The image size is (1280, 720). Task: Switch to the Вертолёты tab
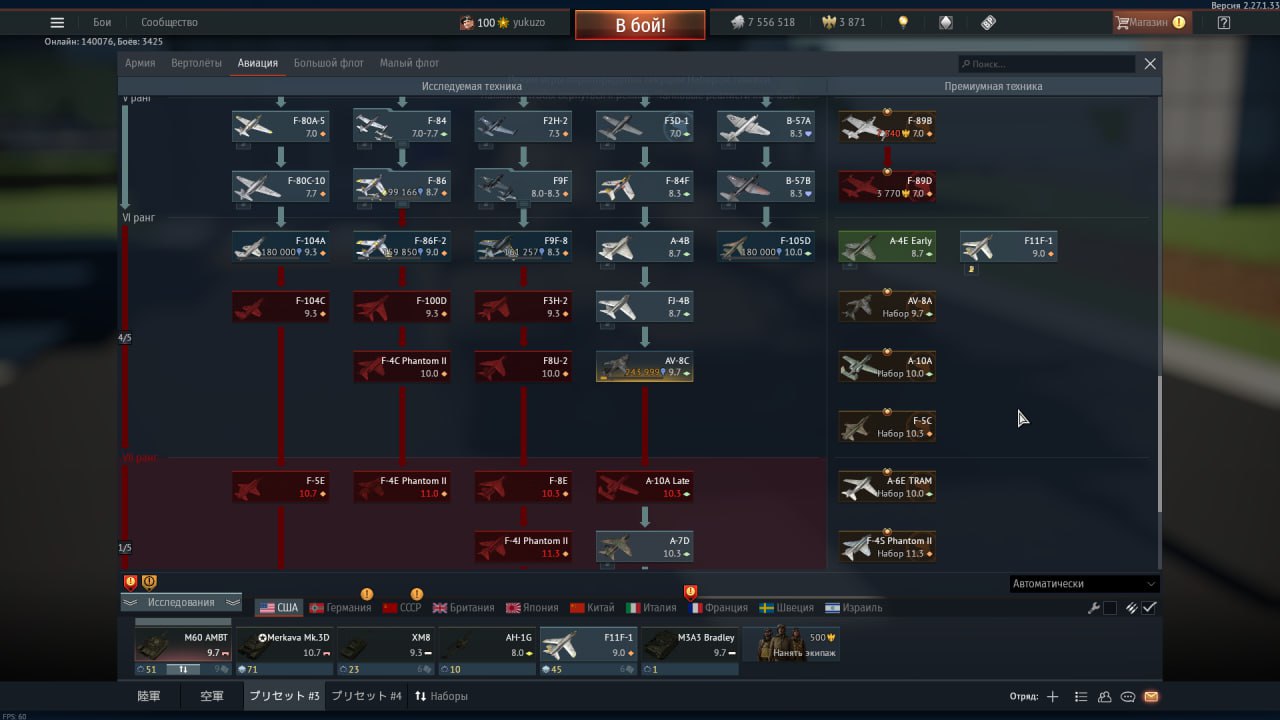point(196,63)
